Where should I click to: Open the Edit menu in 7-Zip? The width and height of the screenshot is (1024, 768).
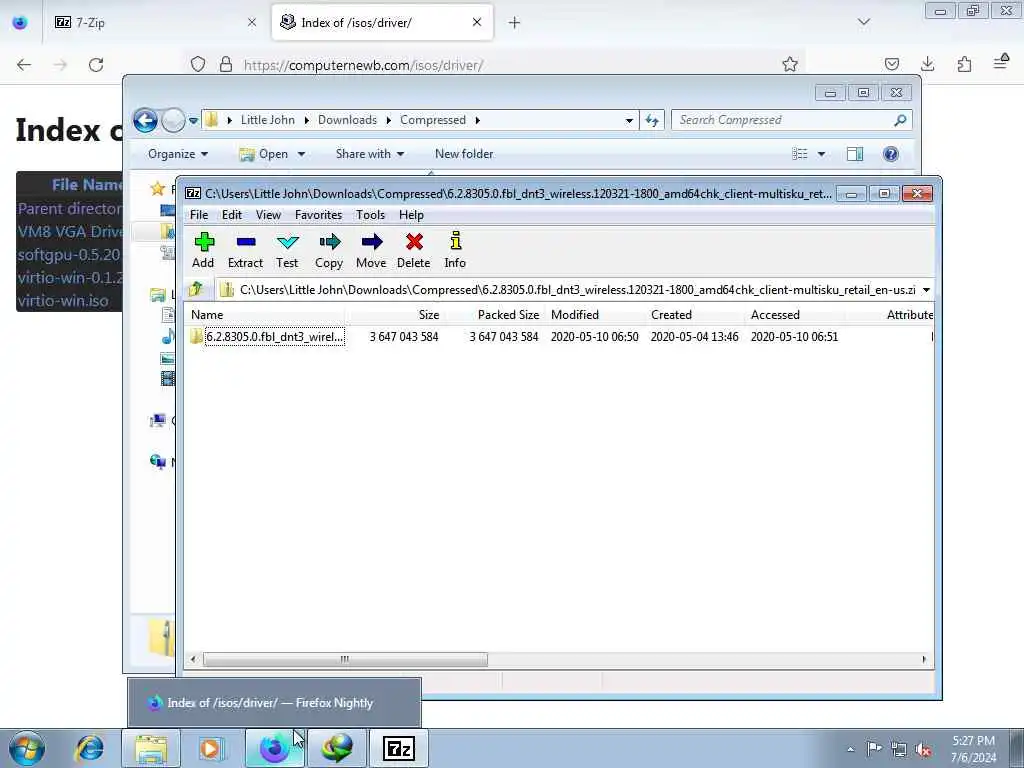tap(232, 215)
